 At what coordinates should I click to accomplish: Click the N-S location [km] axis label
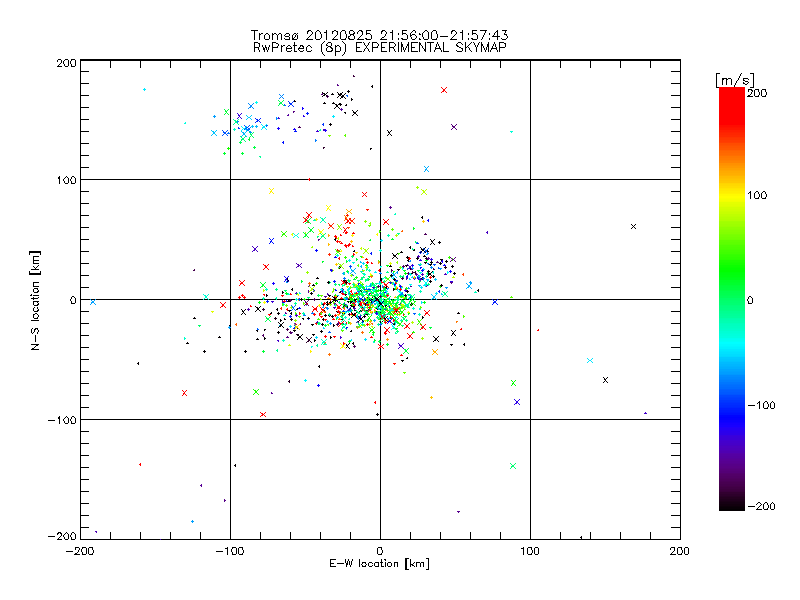[x=35, y=301]
